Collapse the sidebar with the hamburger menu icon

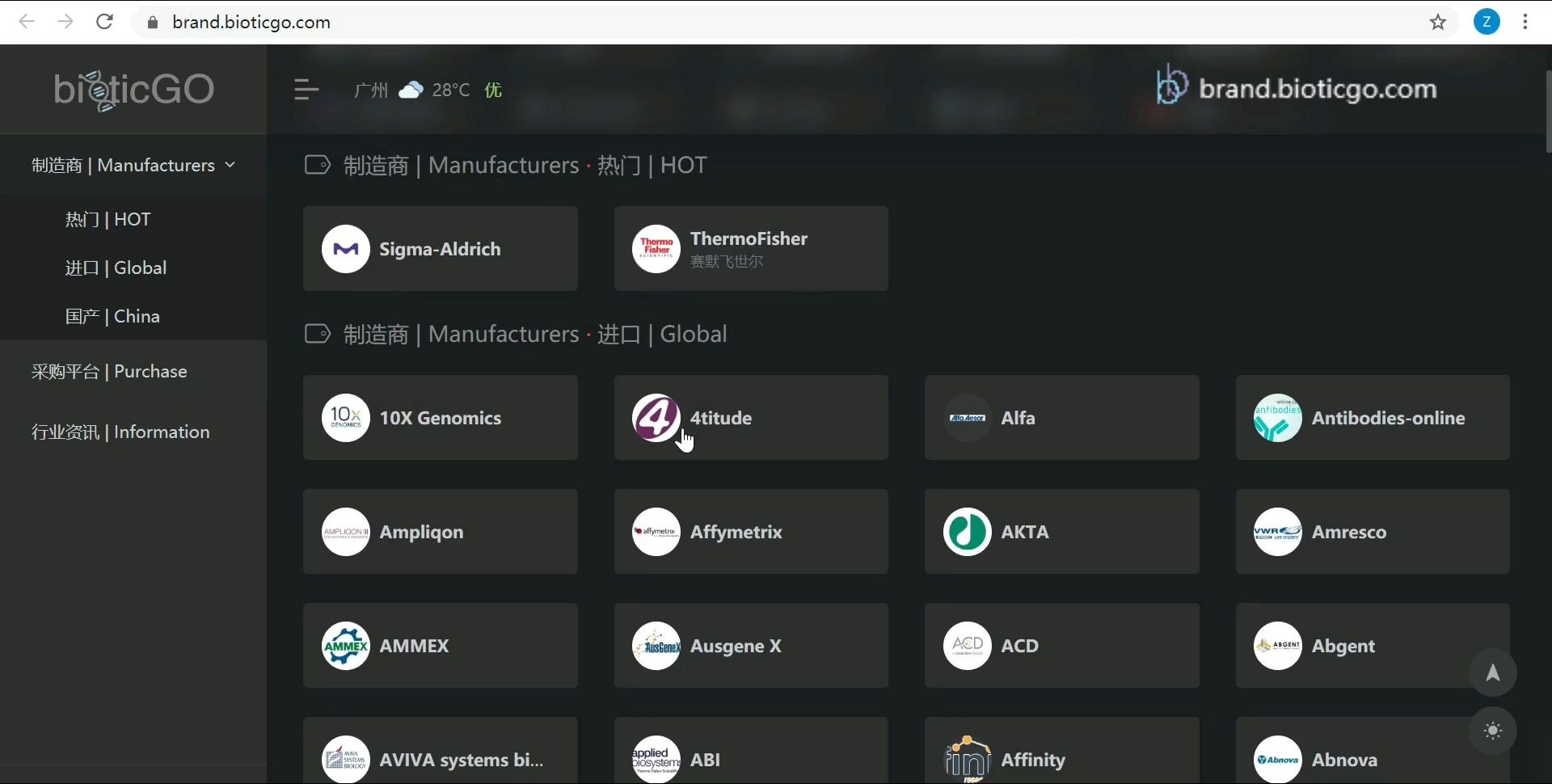[306, 90]
